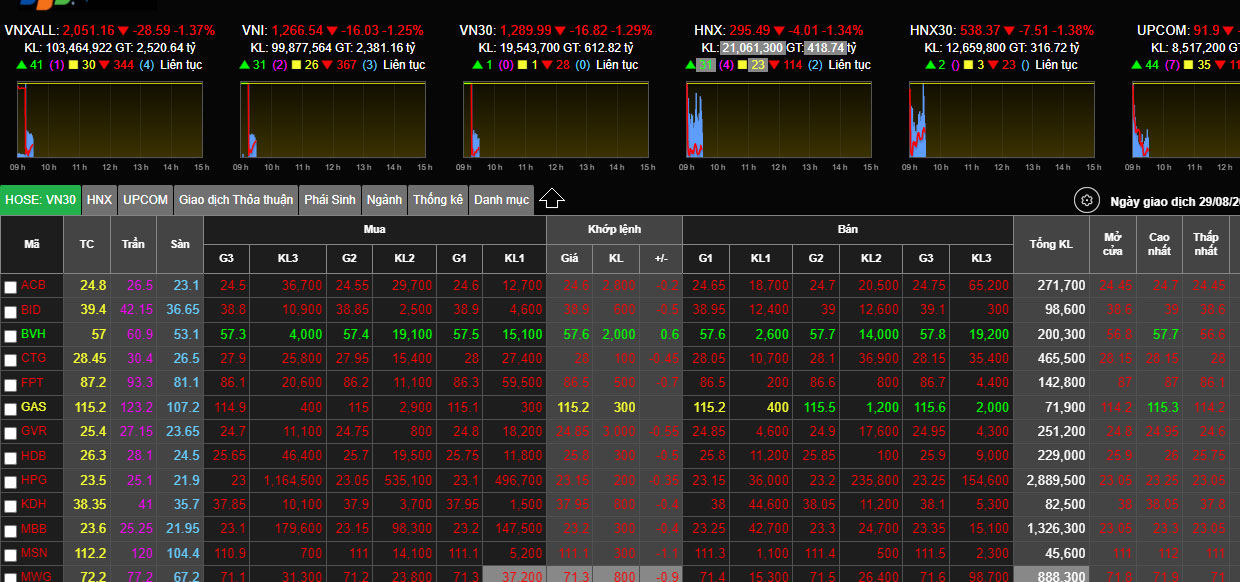This screenshot has width=1240, height=582.
Task: Open the gear settings icon
Action: [x=1086, y=200]
